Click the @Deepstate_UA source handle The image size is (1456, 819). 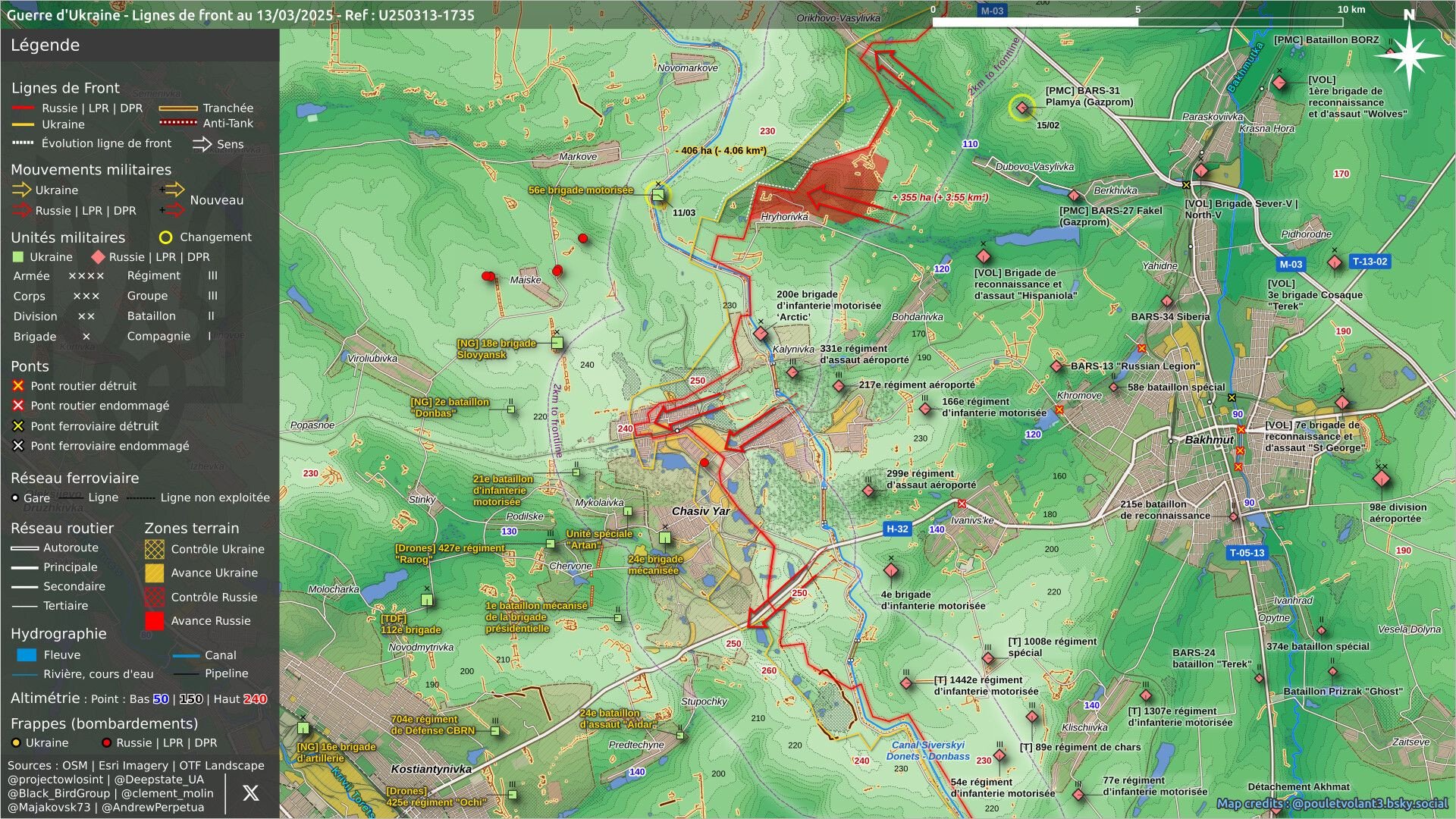tap(159, 780)
